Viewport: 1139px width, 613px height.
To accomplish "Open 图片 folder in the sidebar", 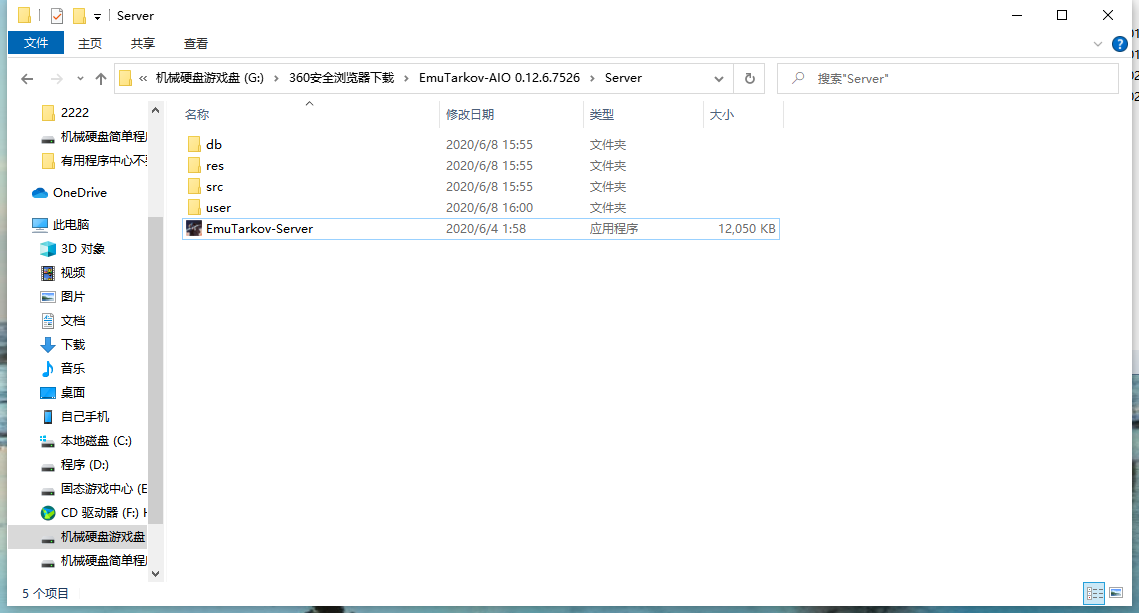I will point(73,296).
